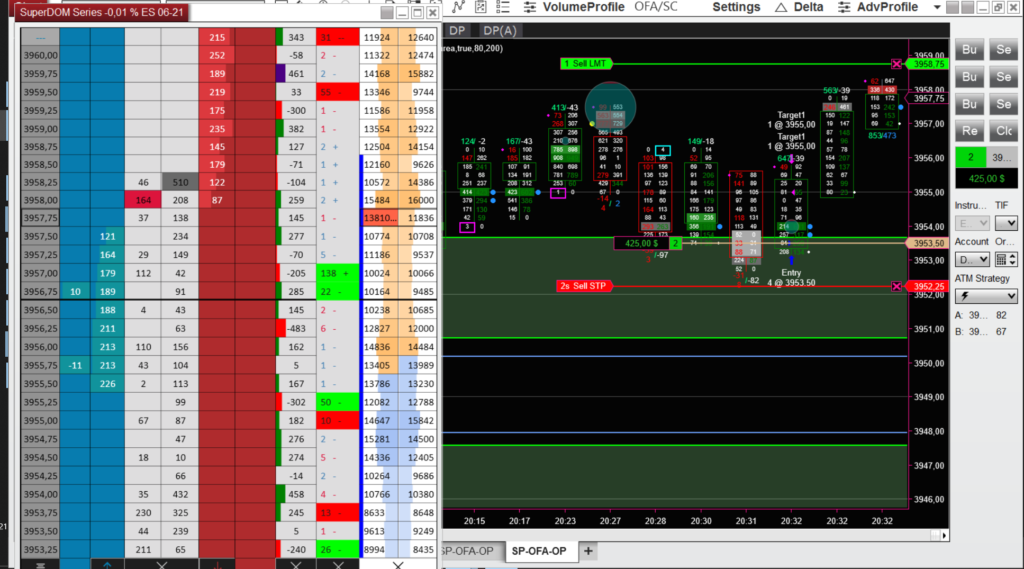This screenshot has width=1024, height=569.
Task: Cancel the Sell LMT order via its X
Action: coord(897,63)
